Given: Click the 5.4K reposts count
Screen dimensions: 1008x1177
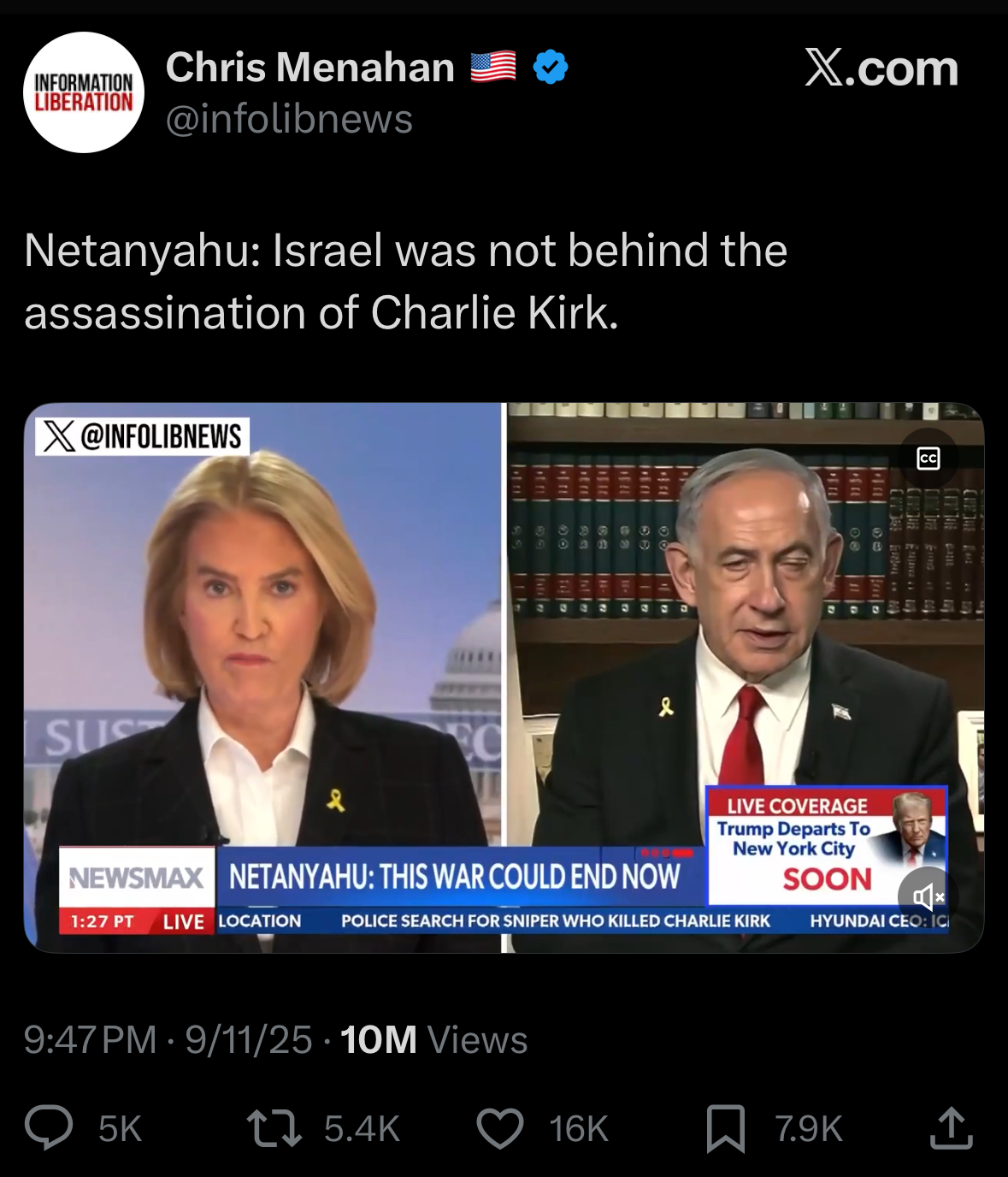Looking at the screenshot, I should 363,1129.
